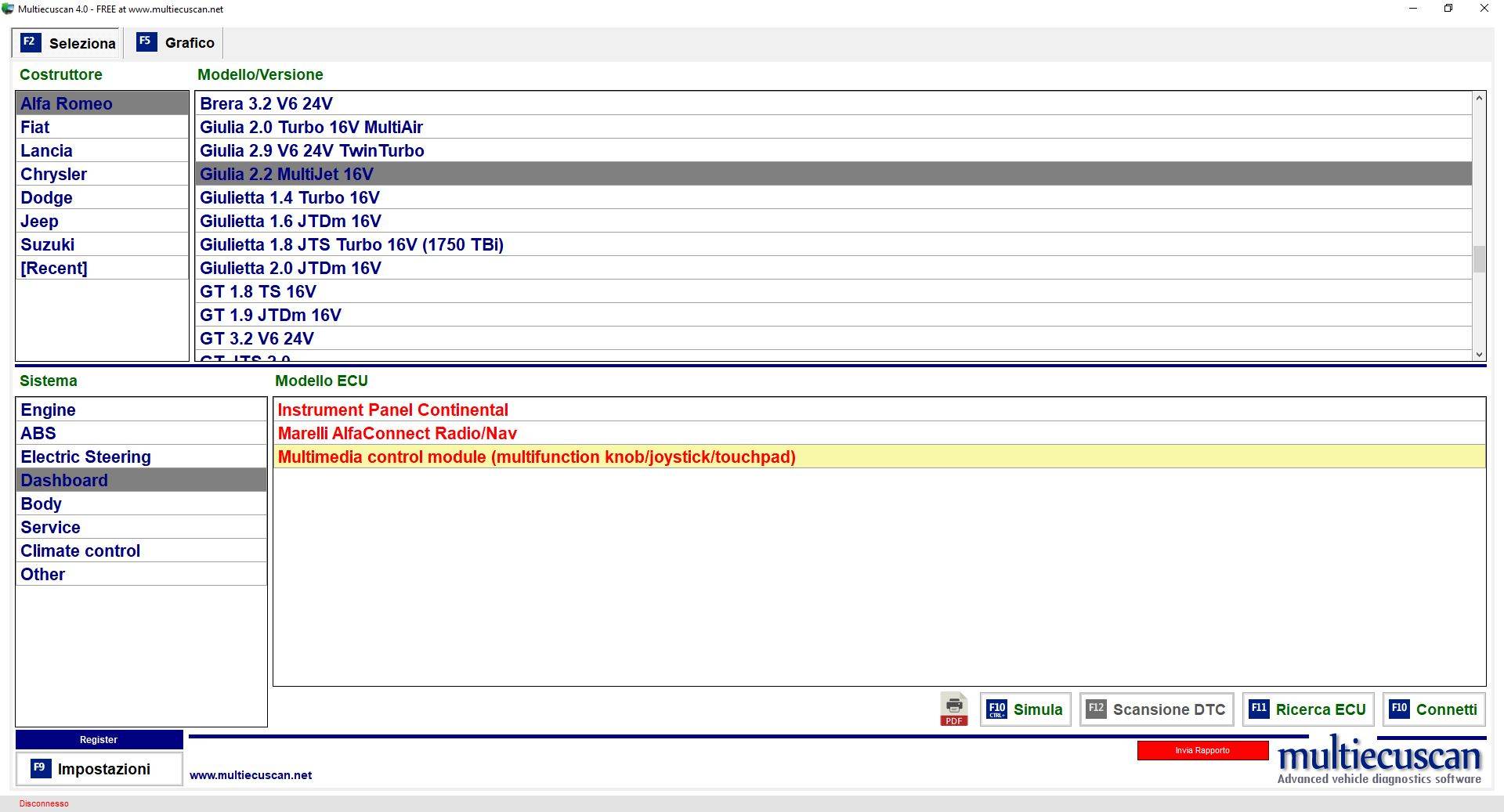The image size is (1504, 812).
Task: Select GT 1.8 TS 16V model
Action: (833, 291)
